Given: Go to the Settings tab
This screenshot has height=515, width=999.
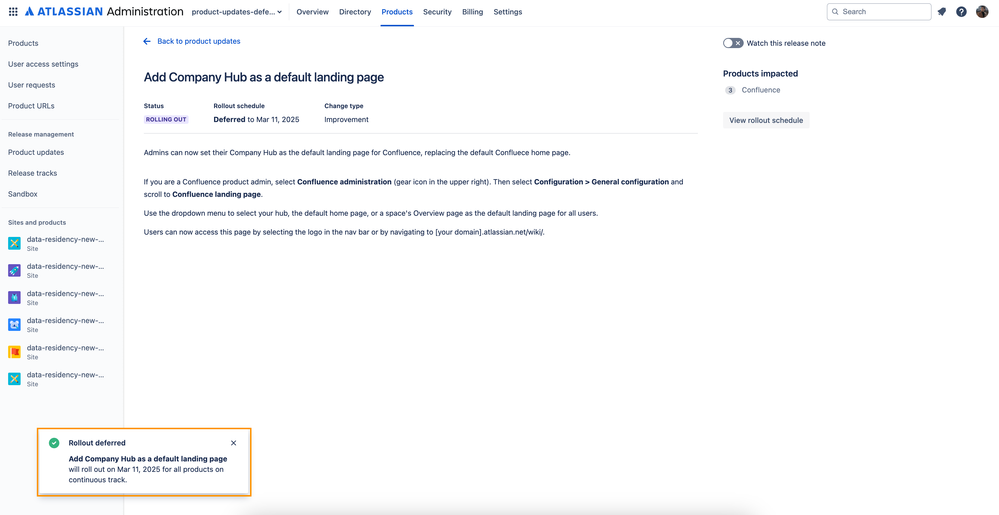Looking at the screenshot, I should (x=508, y=11).
